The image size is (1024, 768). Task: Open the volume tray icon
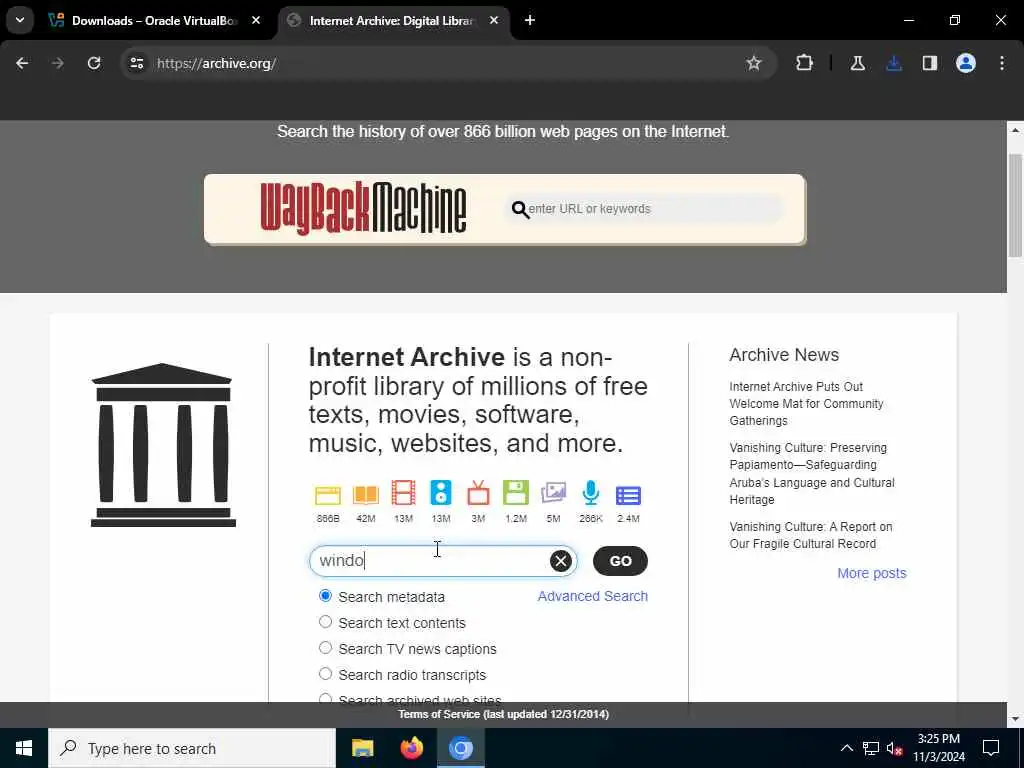coord(894,748)
